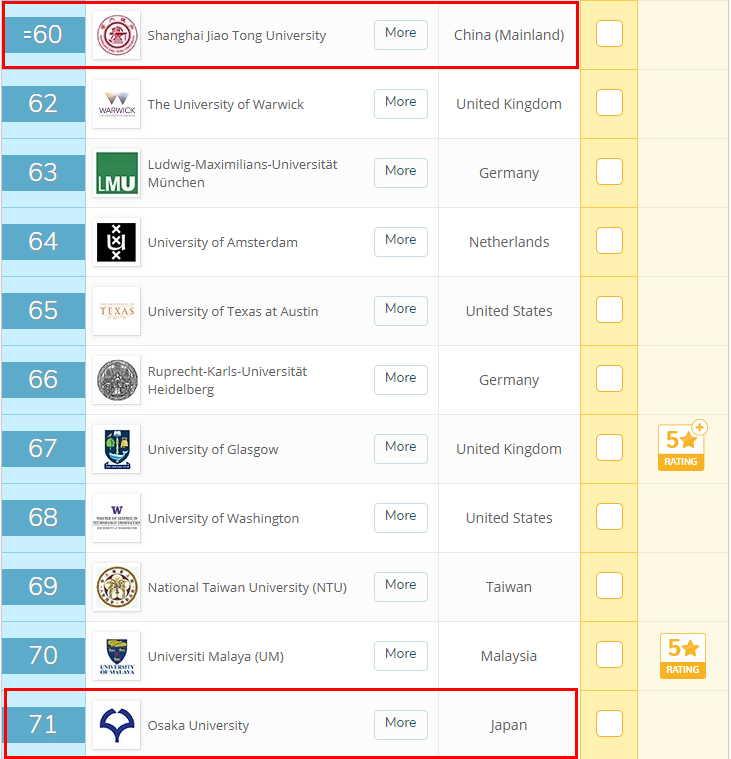This screenshot has width=731, height=759.
Task: Click the Netherlands location cell
Action: click(509, 242)
